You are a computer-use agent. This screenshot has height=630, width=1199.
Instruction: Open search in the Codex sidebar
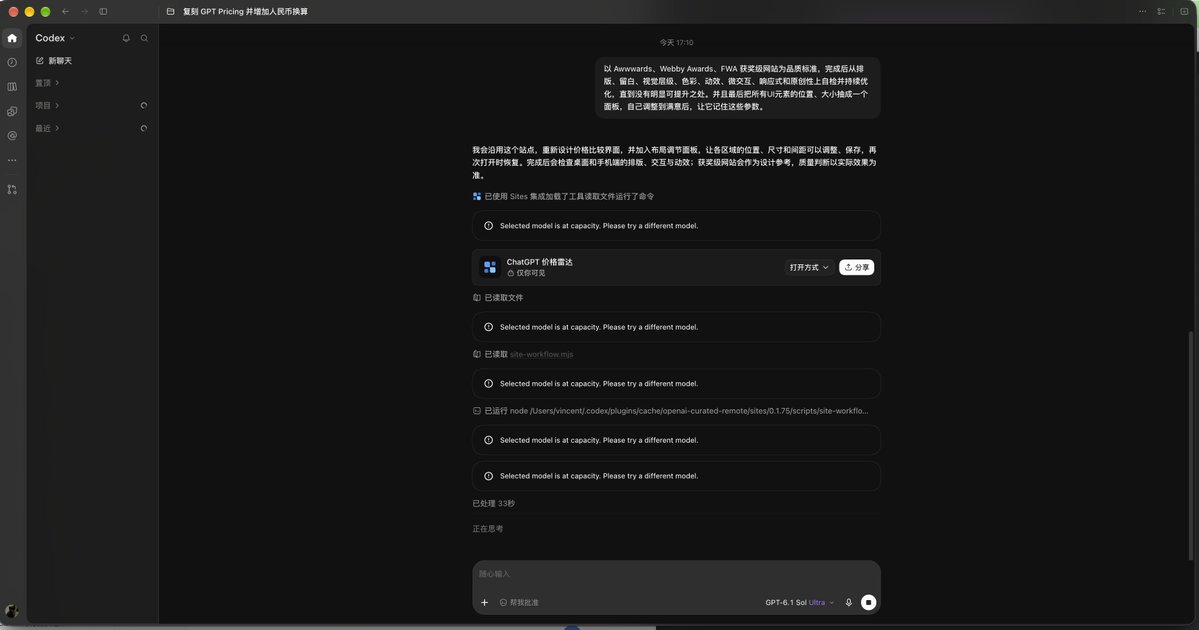point(144,37)
